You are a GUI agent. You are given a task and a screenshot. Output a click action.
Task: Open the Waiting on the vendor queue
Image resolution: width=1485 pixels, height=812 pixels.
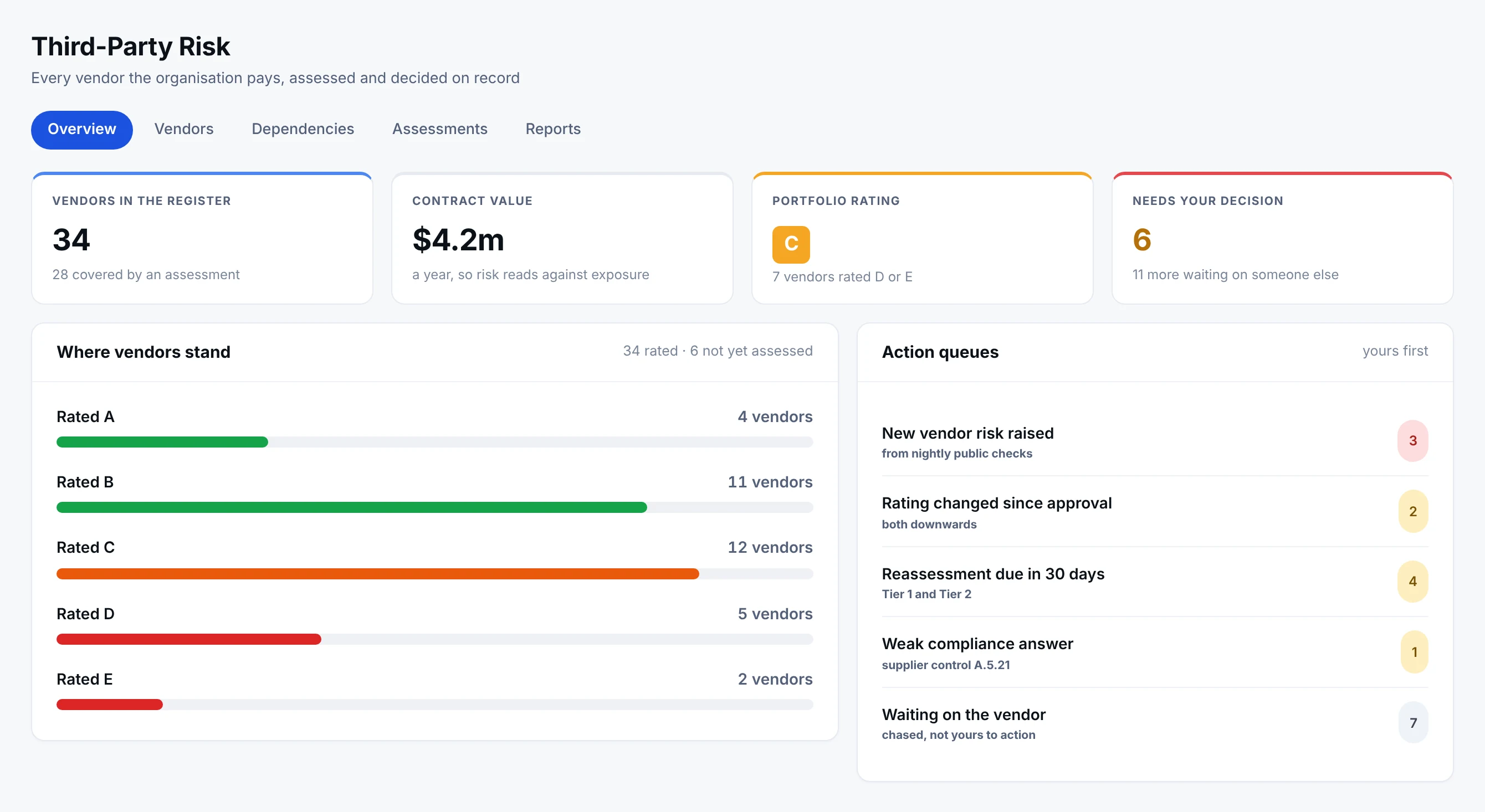(1155, 723)
